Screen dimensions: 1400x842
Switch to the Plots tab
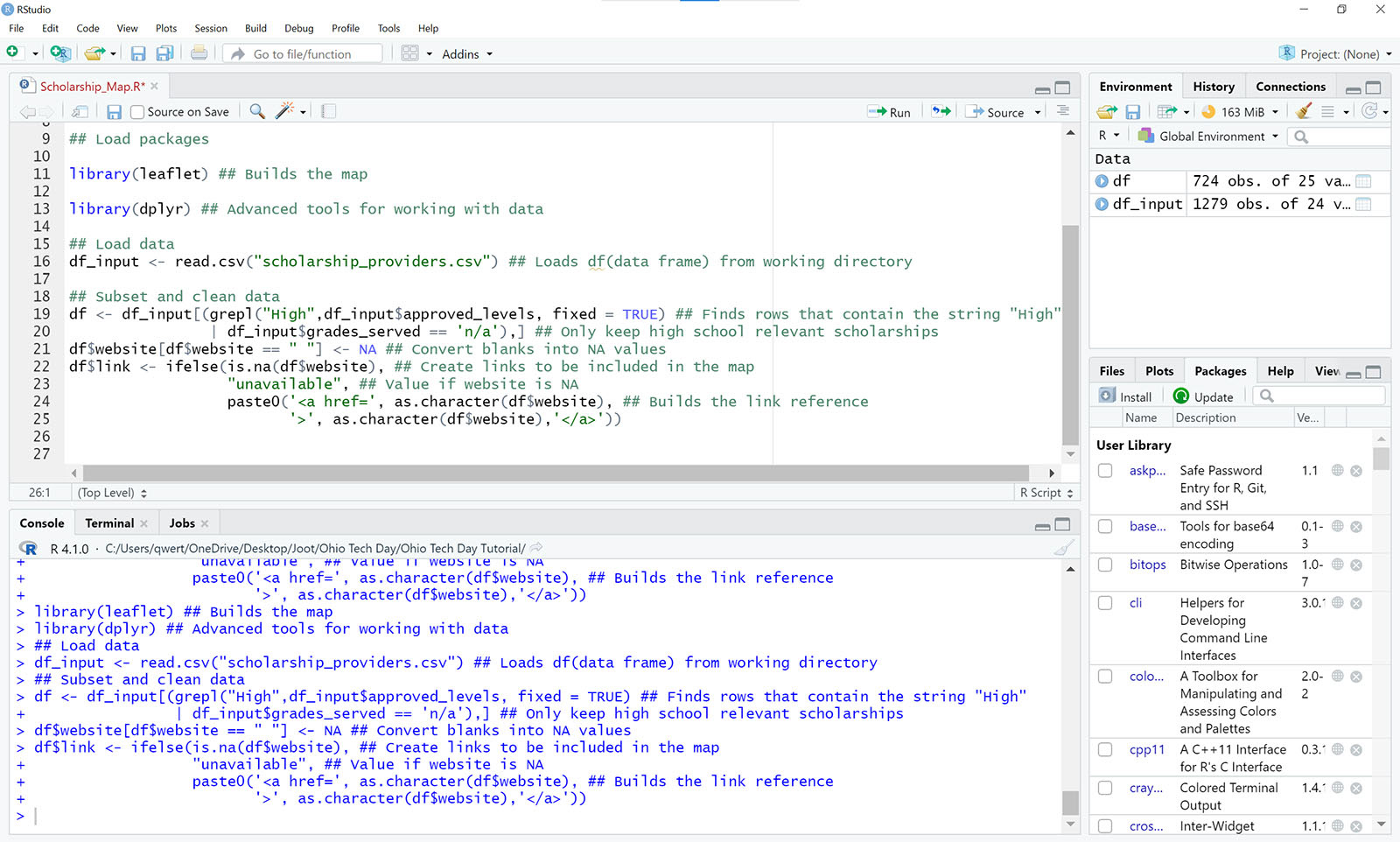click(1159, 371)
